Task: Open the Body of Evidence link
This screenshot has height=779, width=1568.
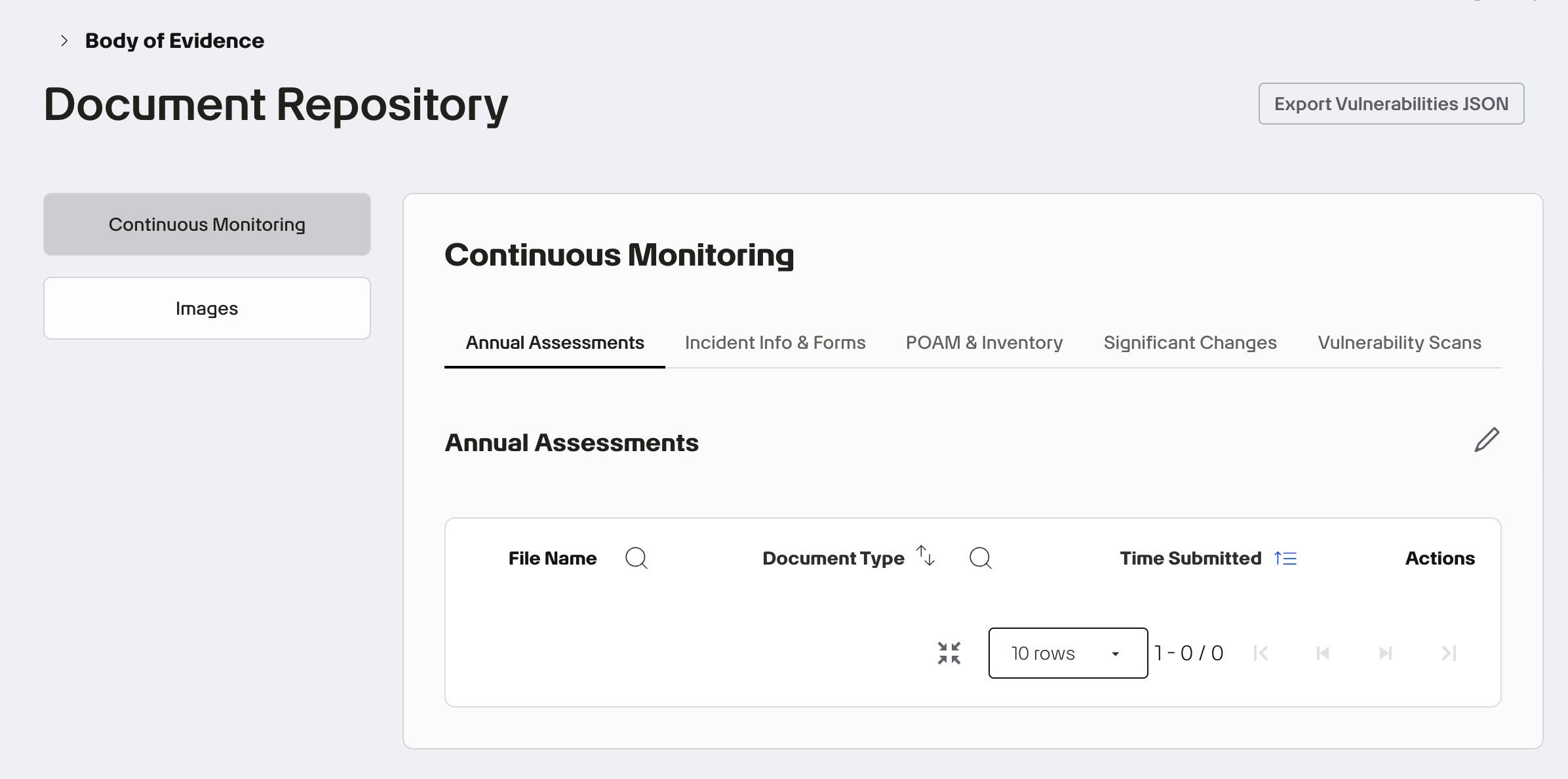Action: (x=174, y=41)
